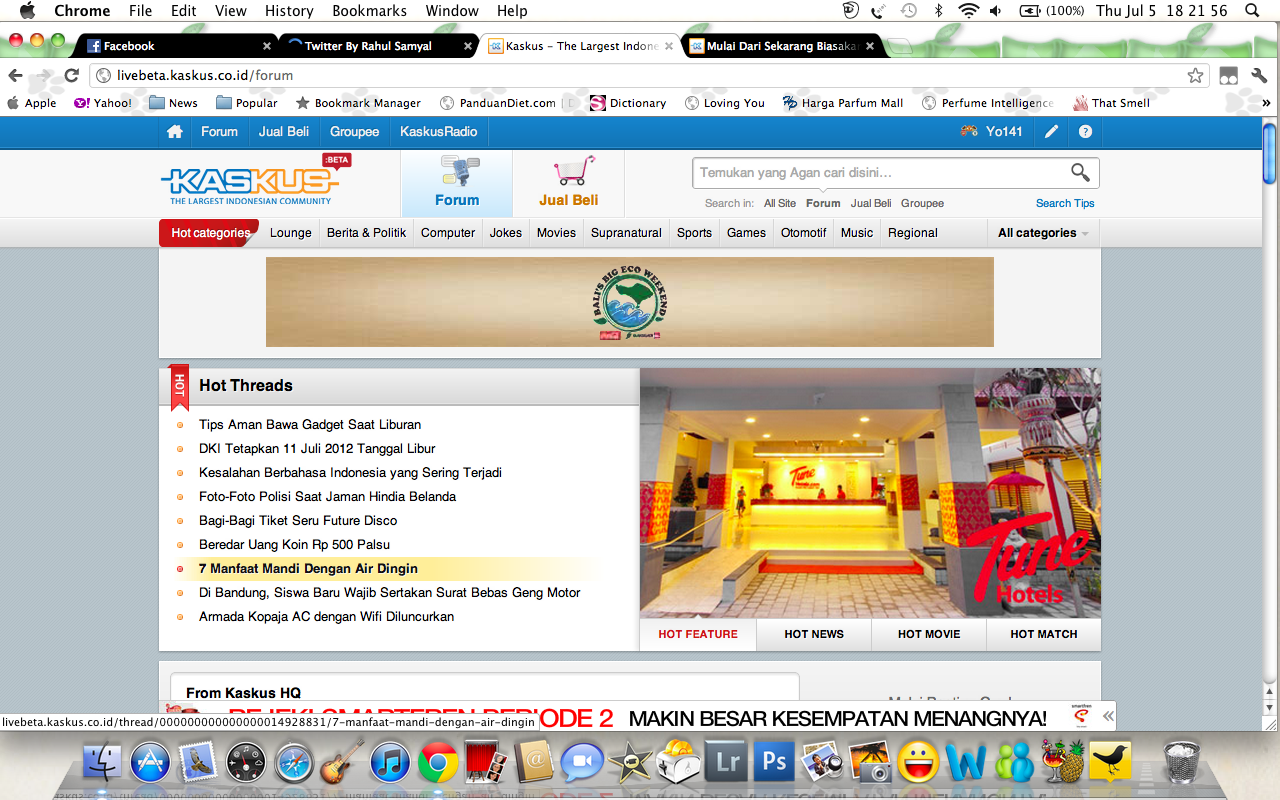Open iTunes from the dock
1280x800 pixels.
(x=390, y=762)
